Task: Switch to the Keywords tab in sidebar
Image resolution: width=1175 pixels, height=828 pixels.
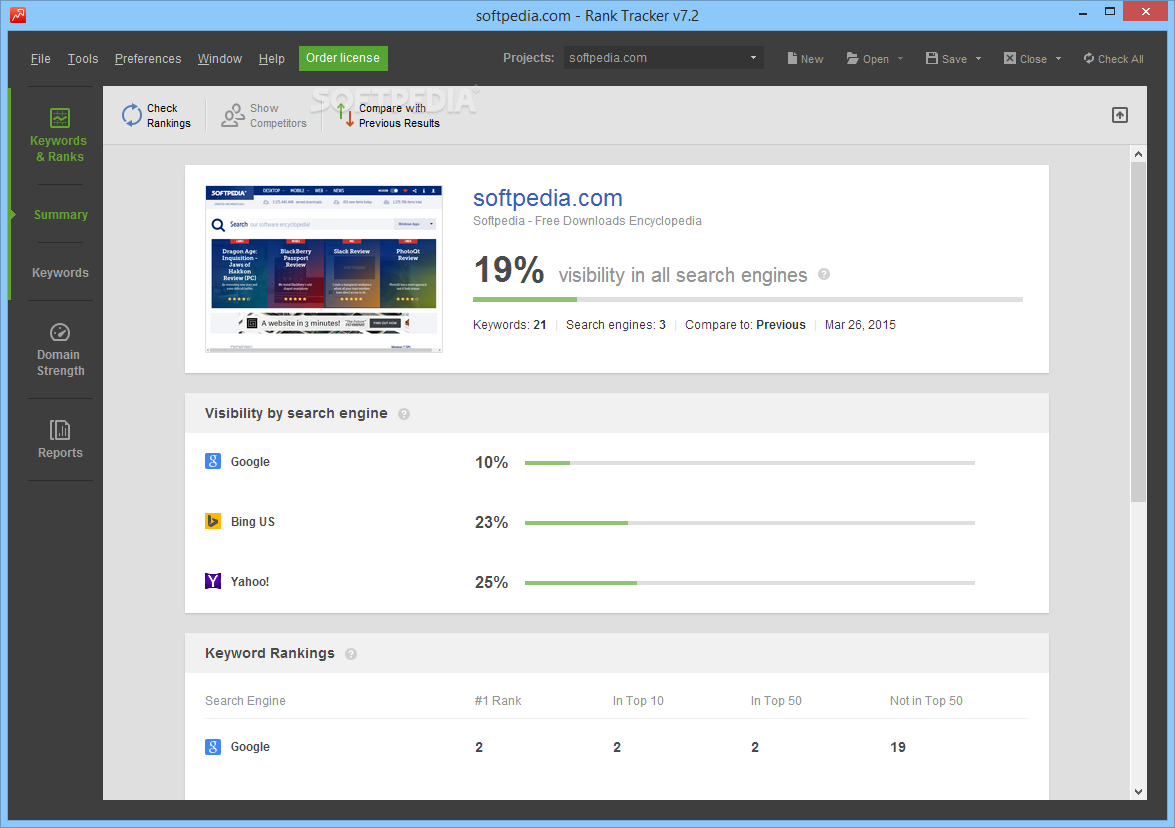Action: pos(60,273)
